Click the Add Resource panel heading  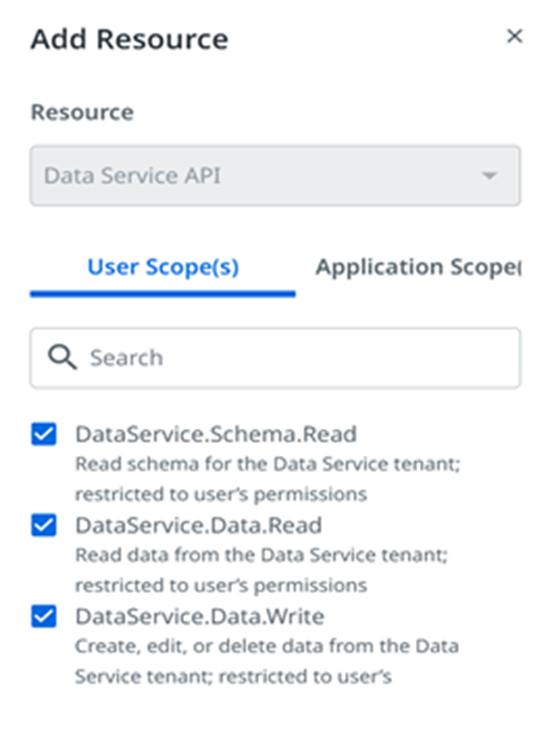[129, 39]
